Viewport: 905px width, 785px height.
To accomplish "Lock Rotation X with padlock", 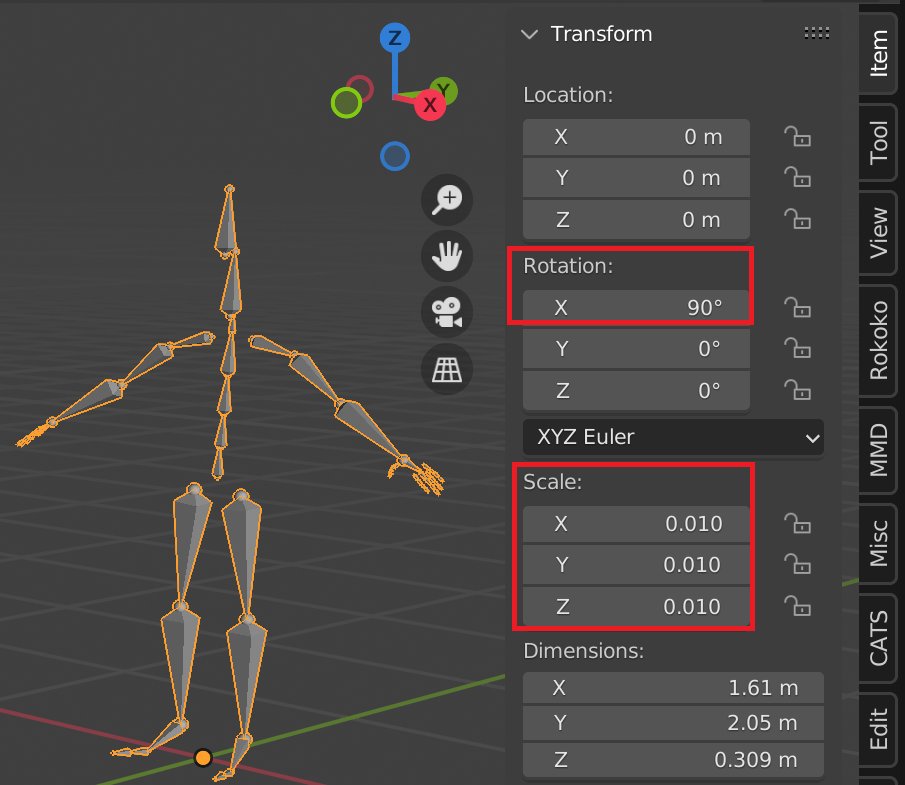I will coord(798,308).
